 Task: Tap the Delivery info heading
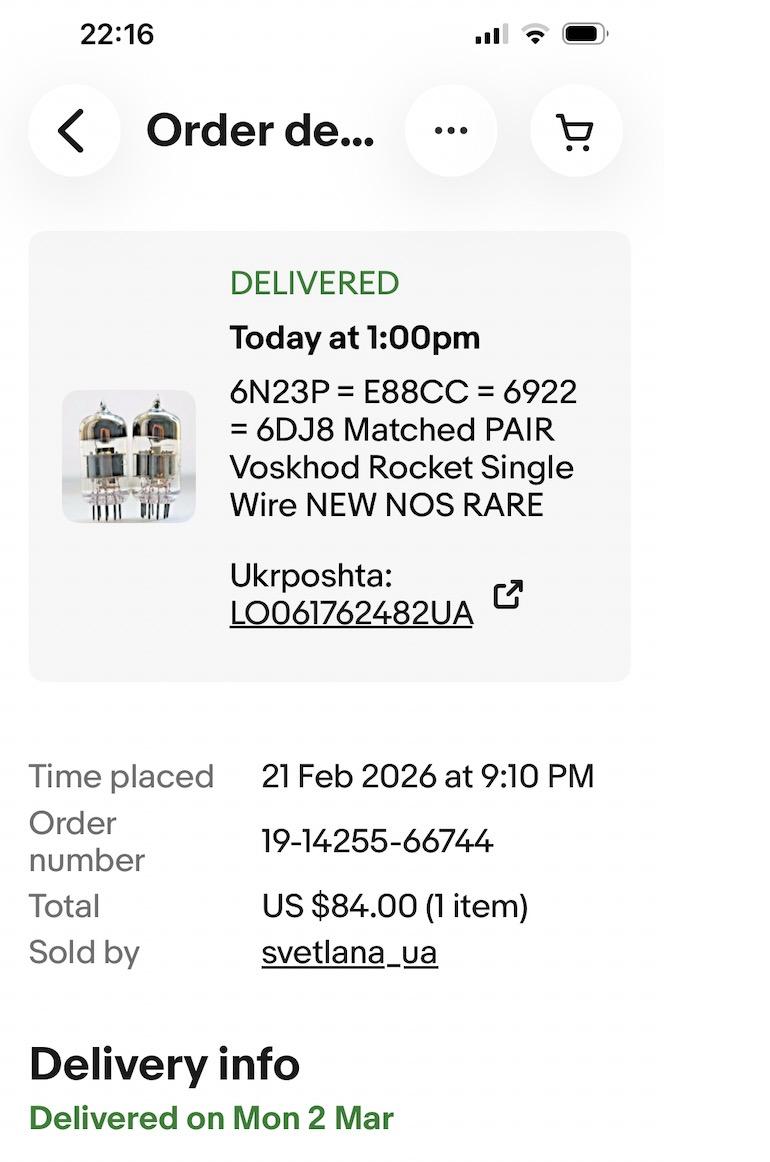(x=164, y=1064)
